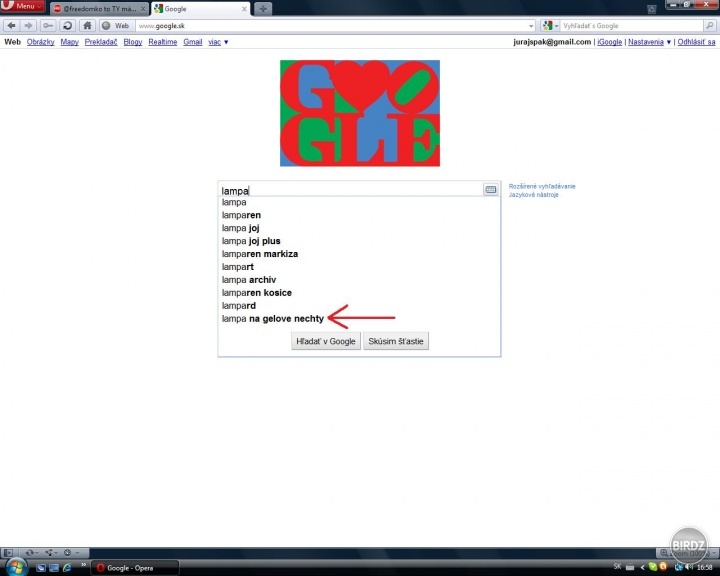Toggle the Opera panels button in status bar
720x576 pixels.
click(8, 553)
